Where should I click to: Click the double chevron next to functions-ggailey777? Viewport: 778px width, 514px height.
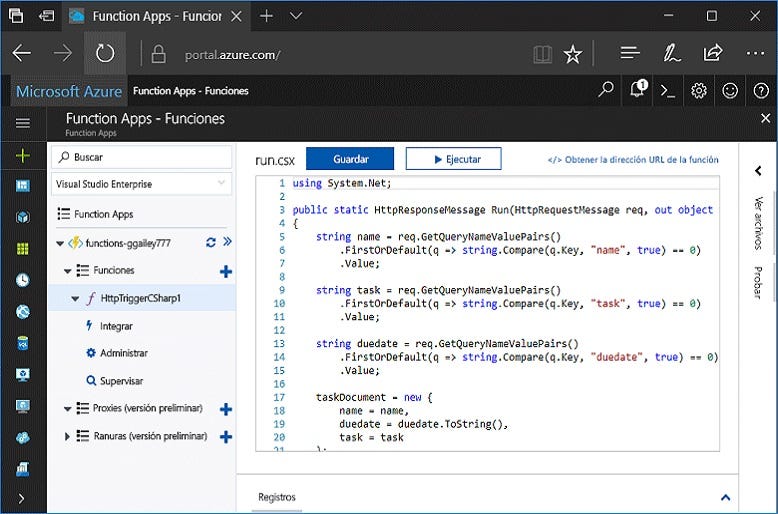click(227, 242)
